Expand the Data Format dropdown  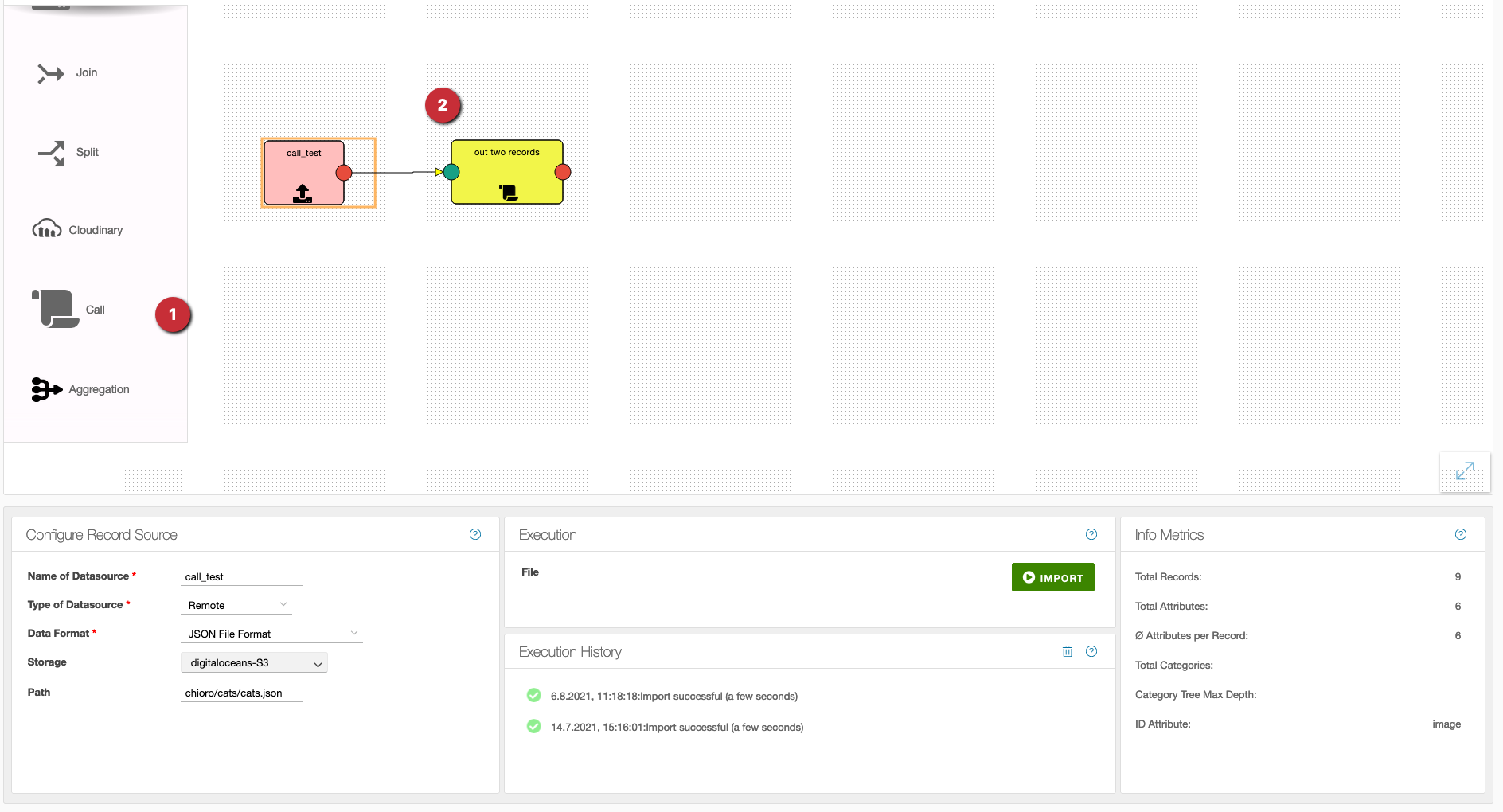271,634
